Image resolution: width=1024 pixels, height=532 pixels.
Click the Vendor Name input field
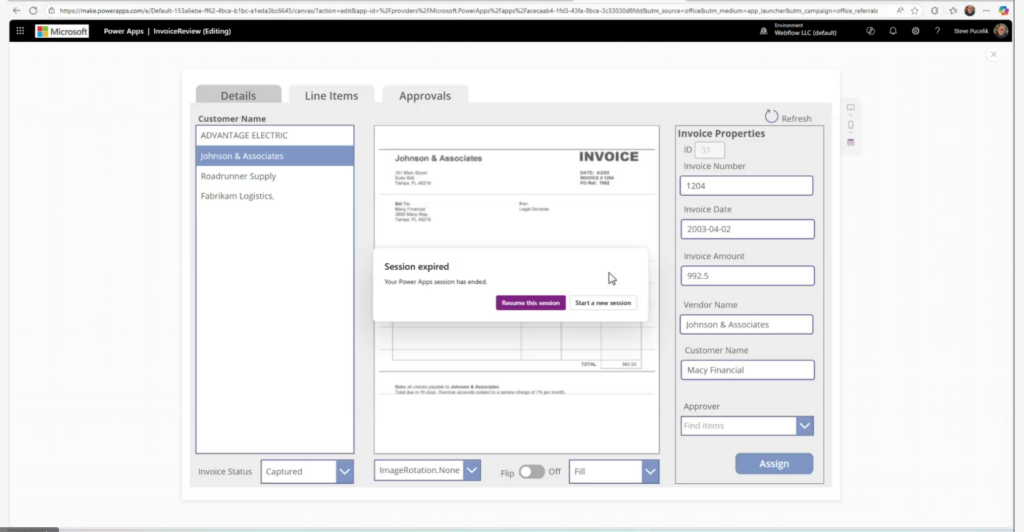pyautogui.click(x=746, y=324)
